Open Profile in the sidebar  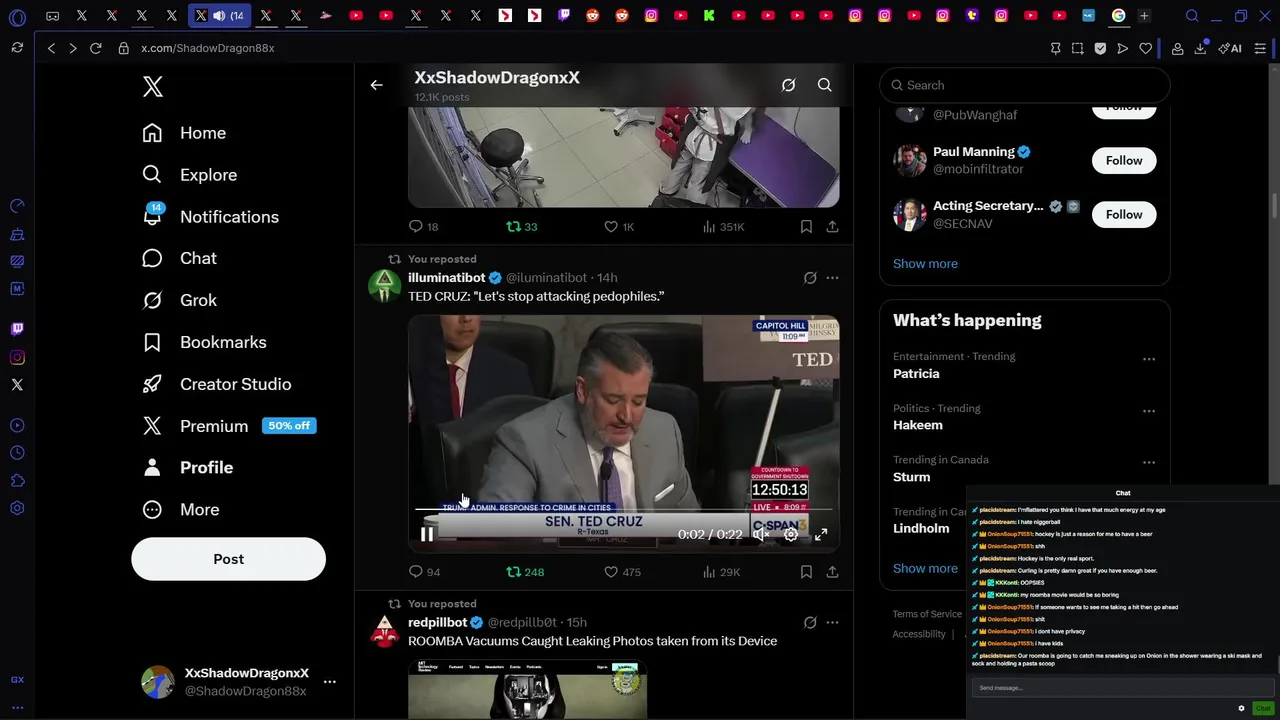tap(188, 468)
